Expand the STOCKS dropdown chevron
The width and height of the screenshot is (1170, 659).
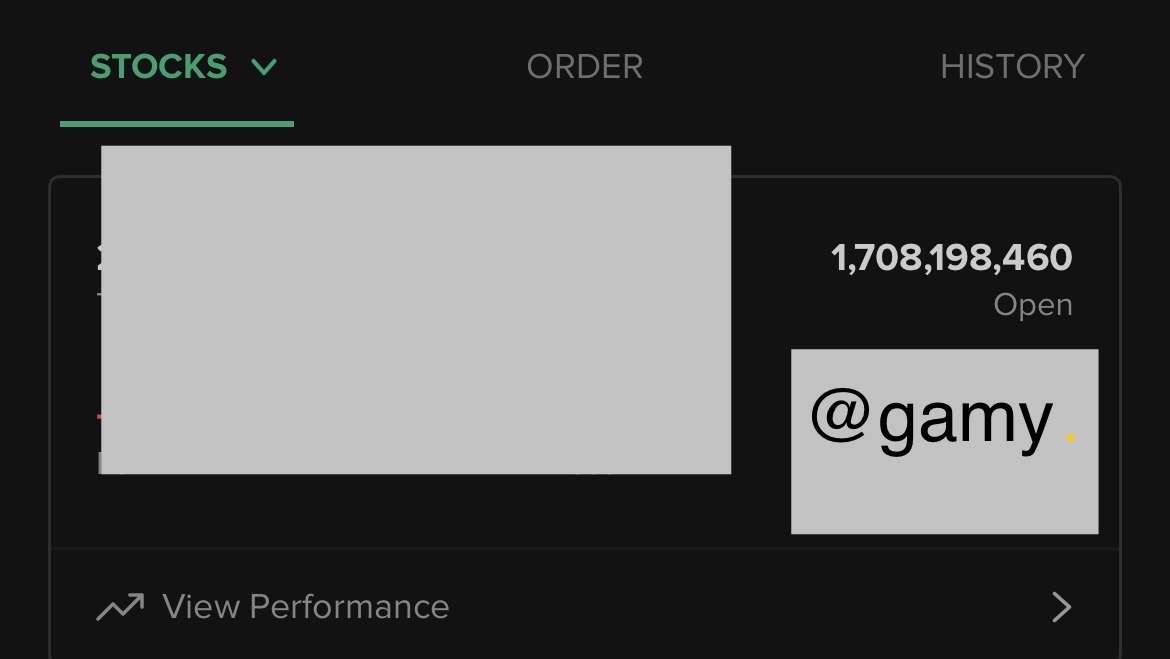click(x=264, y=67)
